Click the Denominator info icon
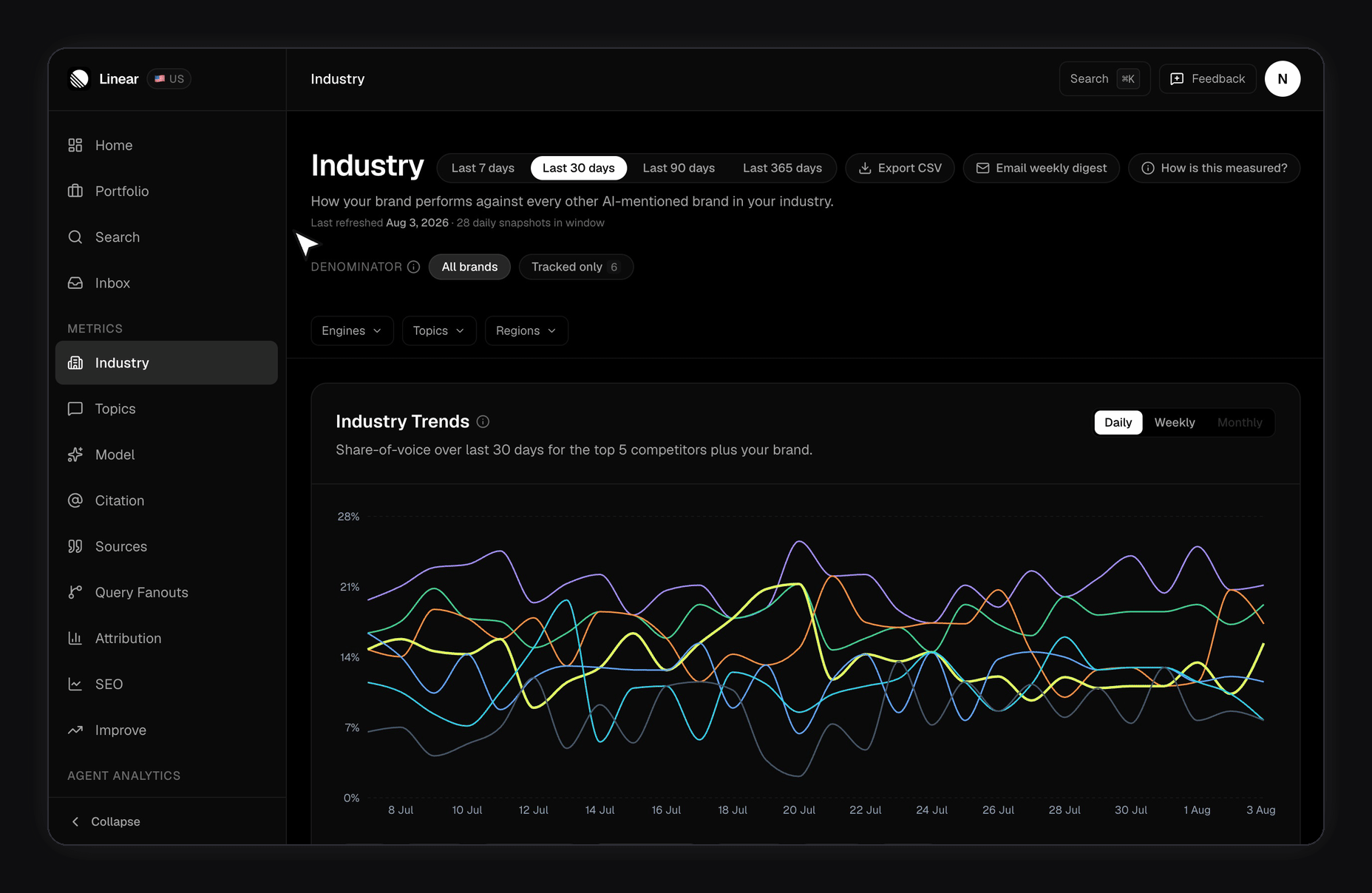 pos(414,267)
